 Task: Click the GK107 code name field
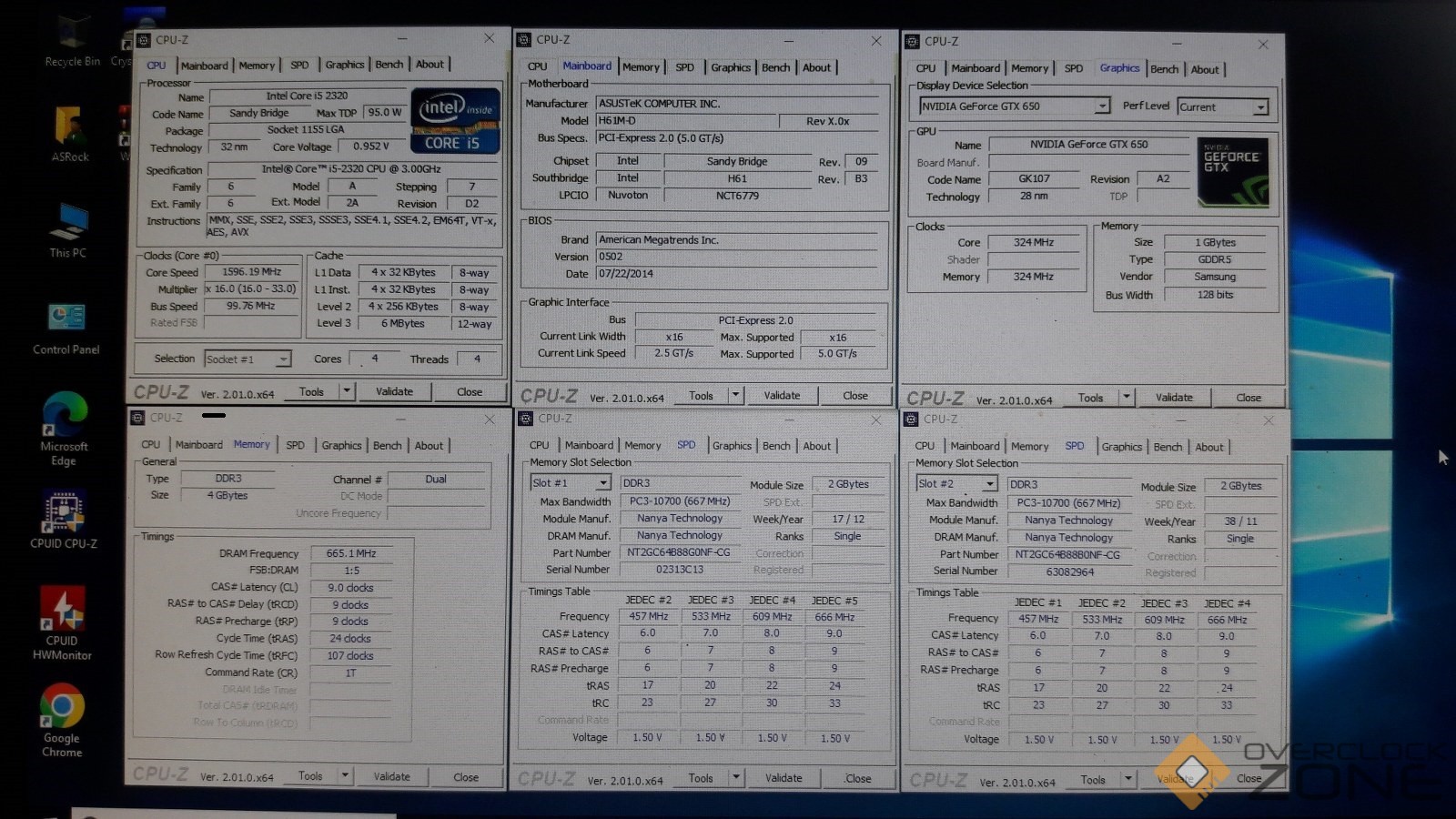(x=1034, y=179)
